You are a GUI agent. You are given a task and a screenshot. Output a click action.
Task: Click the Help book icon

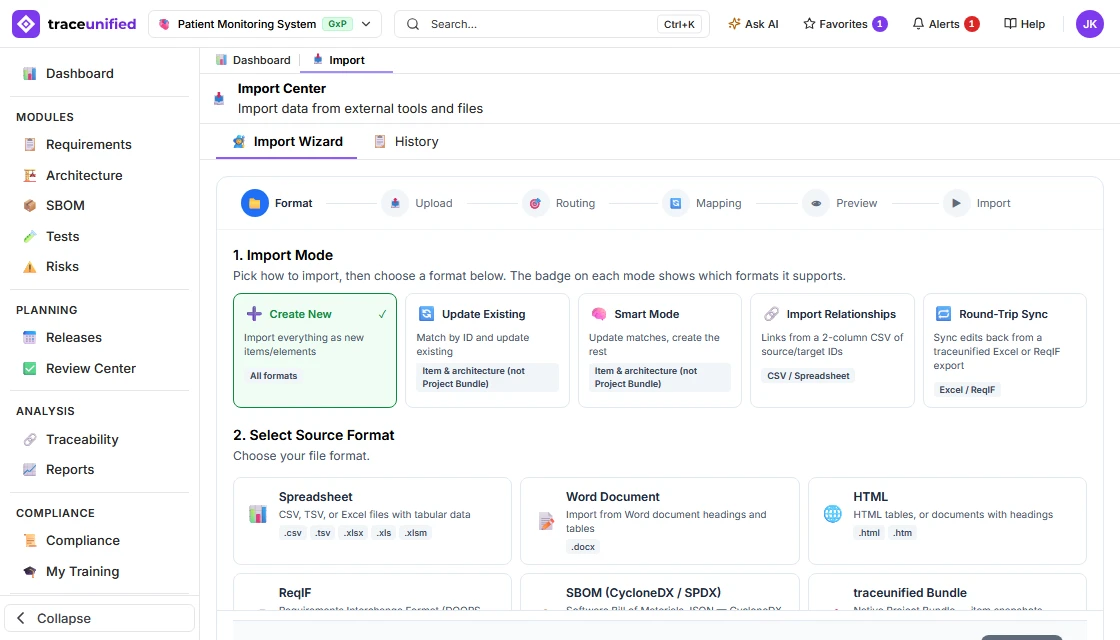pos(1010,24)
